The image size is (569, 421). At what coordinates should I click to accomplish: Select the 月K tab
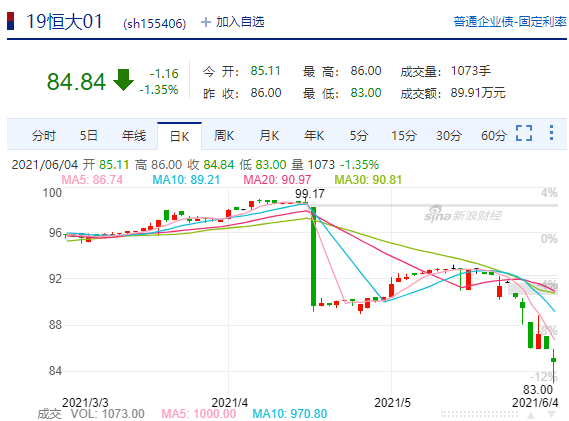click(x=269, y=136)
